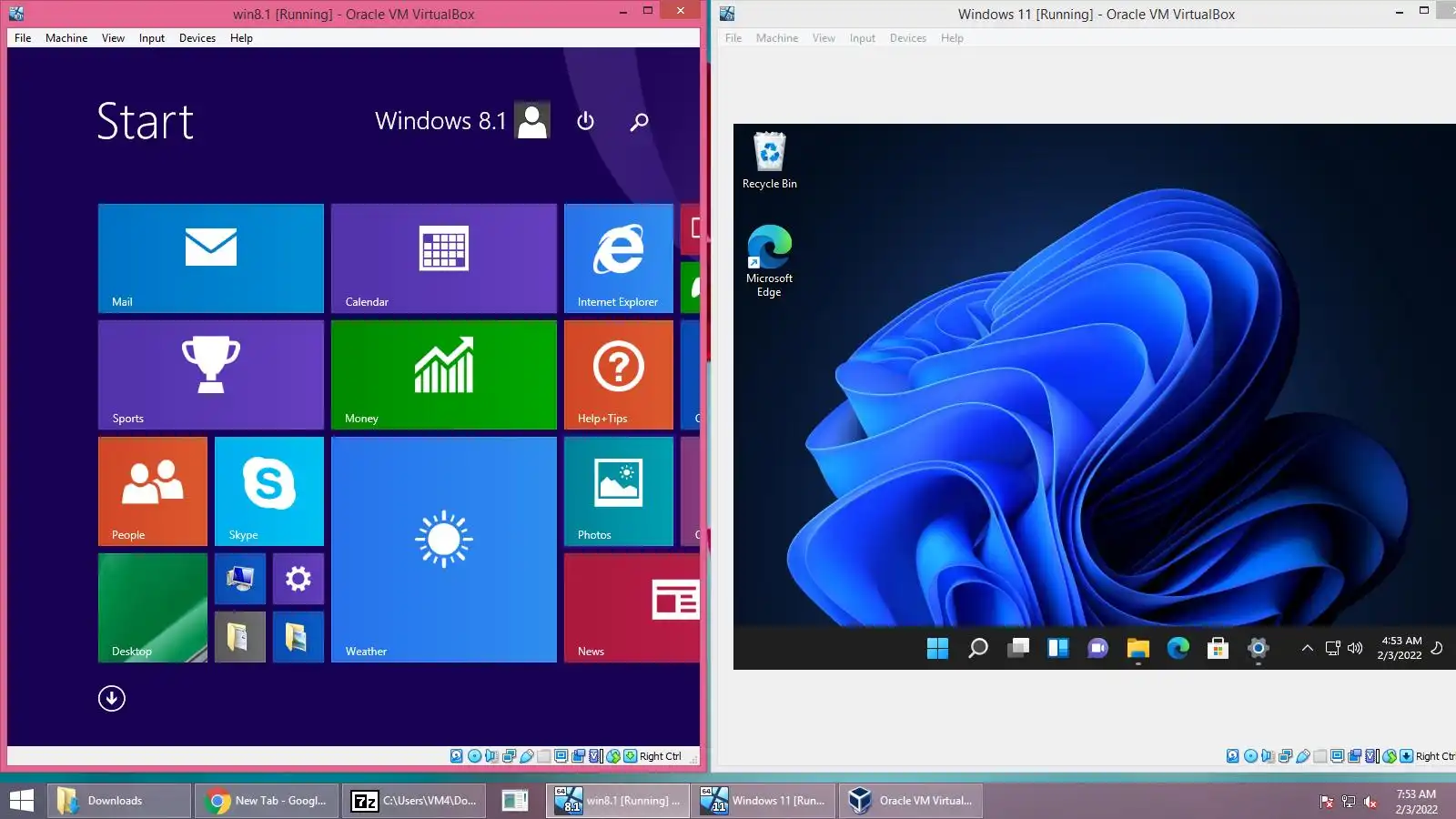Open Microsoft Store in Windows 11 taskbar

1218,648
